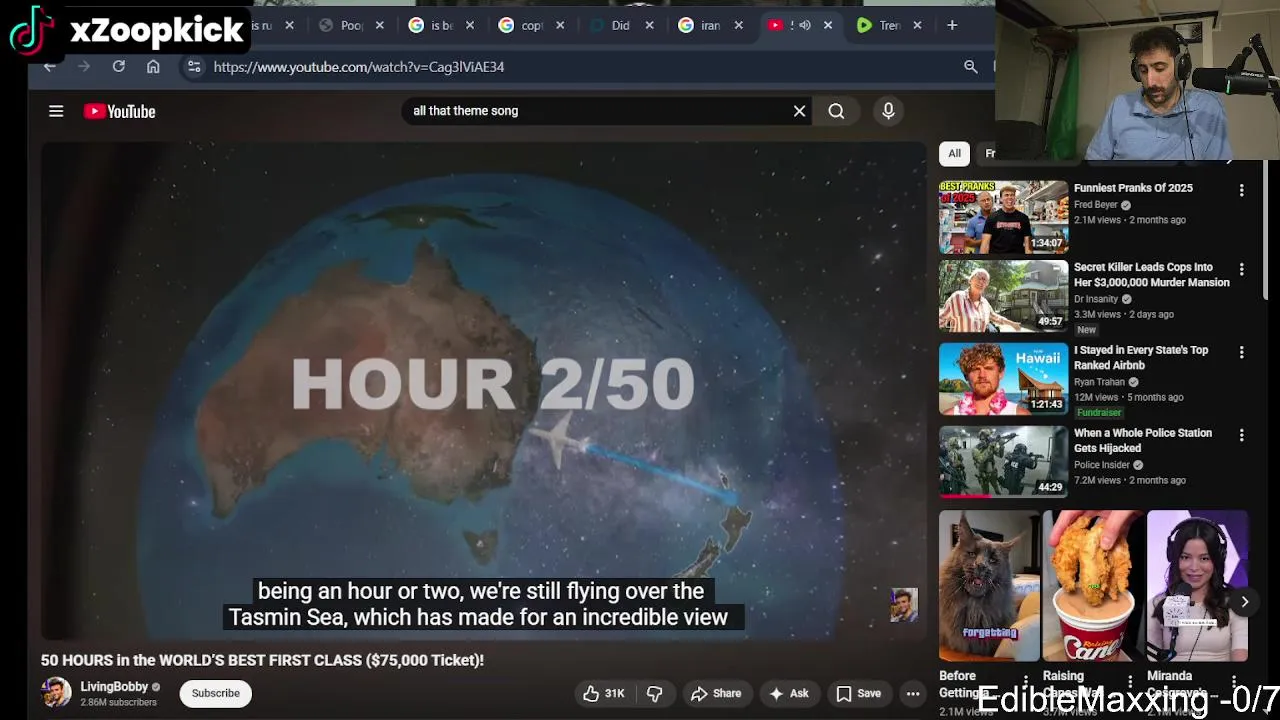View site information icon beside URL
Screen dimensions: 1280x720
click(x=194, y=66)
